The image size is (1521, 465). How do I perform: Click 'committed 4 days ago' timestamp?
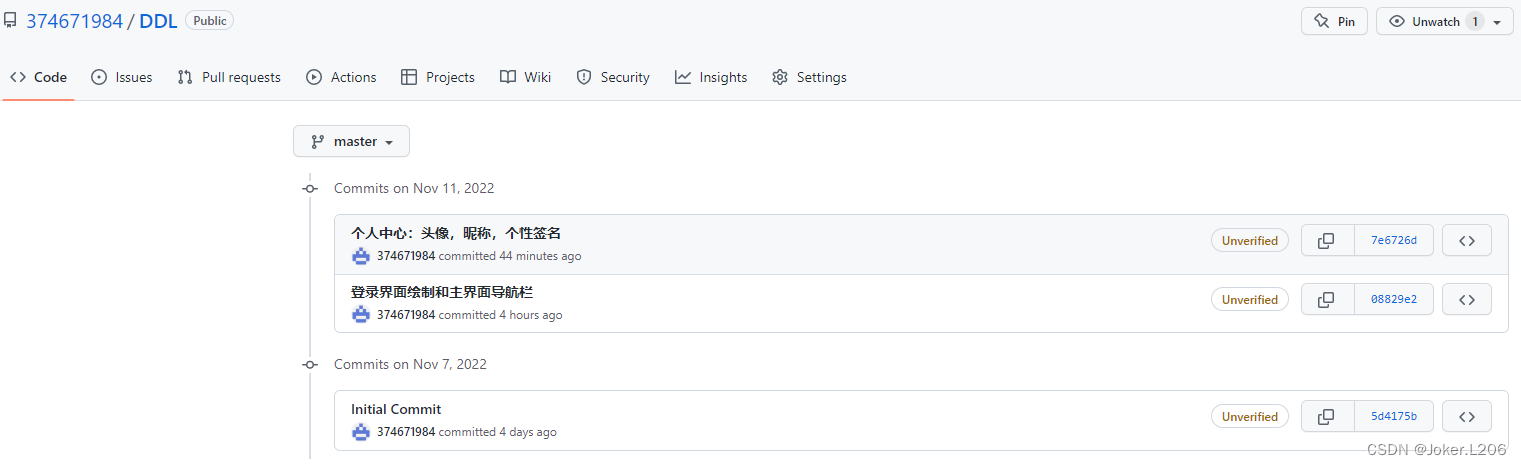coord(498,432)
